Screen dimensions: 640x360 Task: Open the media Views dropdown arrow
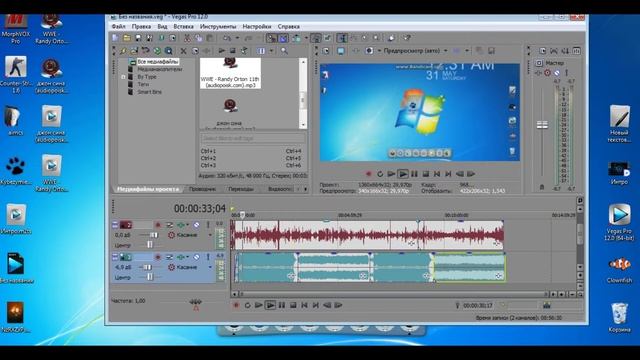[x=271, y=51]
